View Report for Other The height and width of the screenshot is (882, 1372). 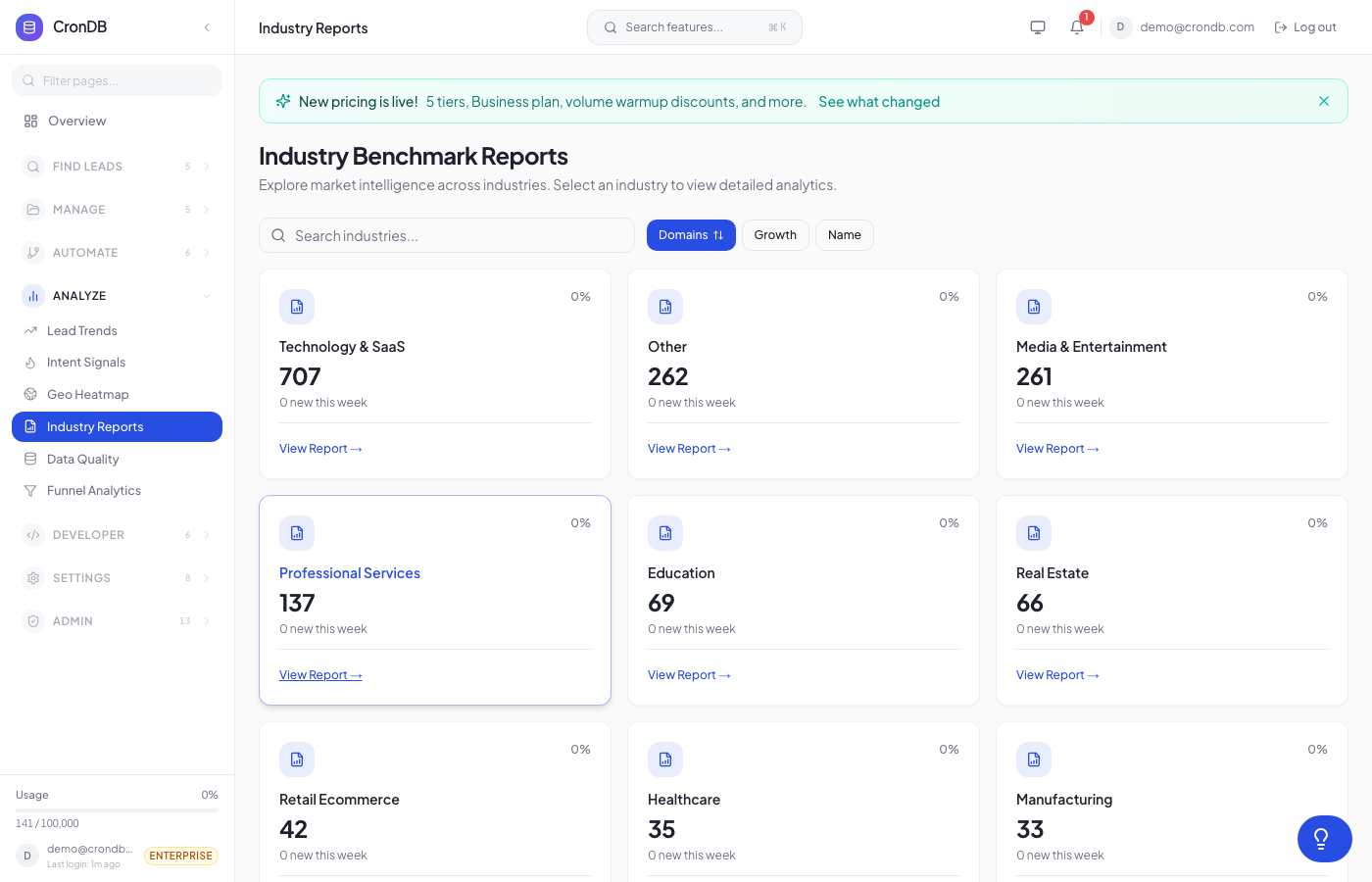[x=689, y=449]
